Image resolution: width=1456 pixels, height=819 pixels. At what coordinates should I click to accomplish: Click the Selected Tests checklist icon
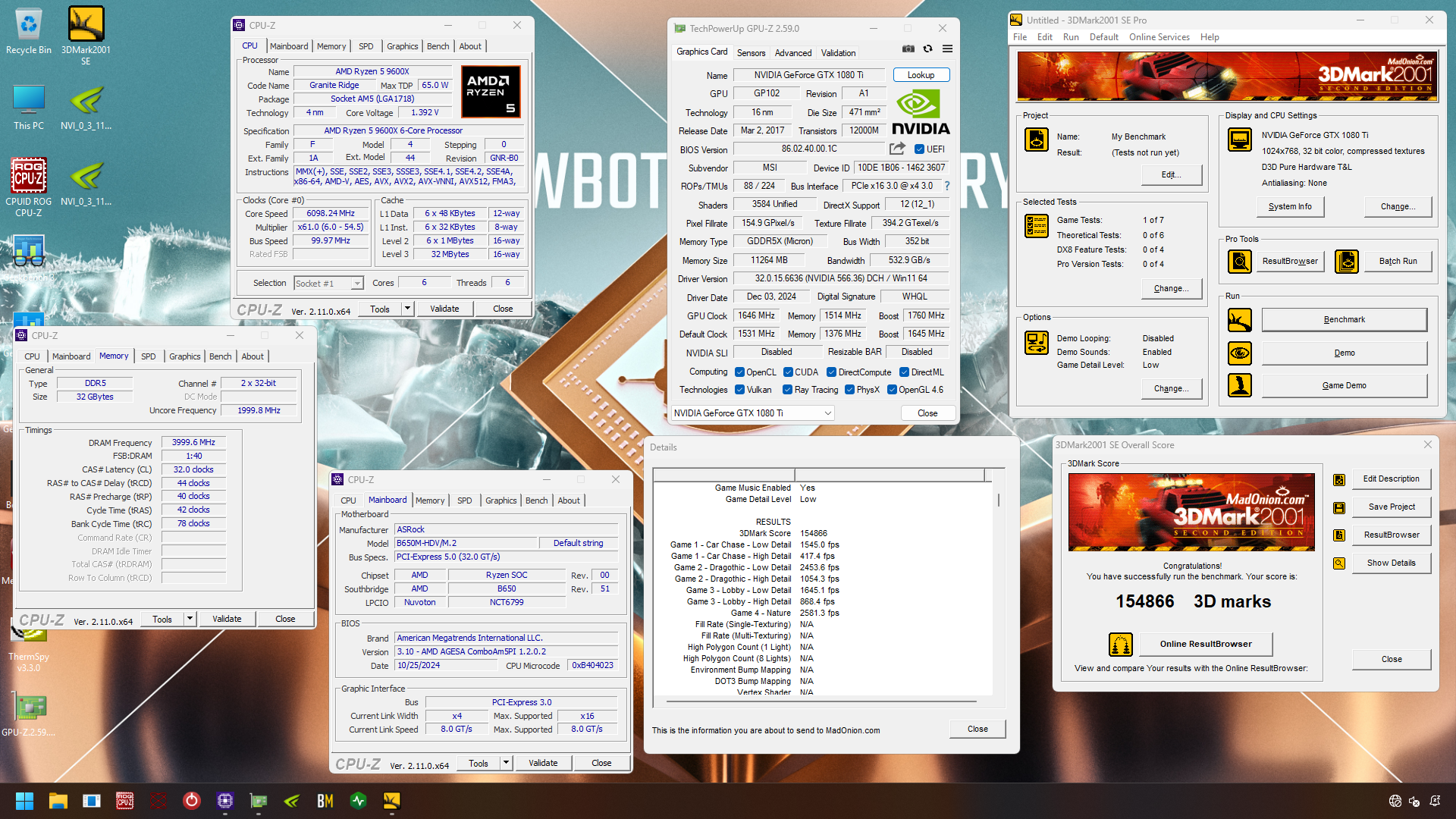tap(1037, 226)
